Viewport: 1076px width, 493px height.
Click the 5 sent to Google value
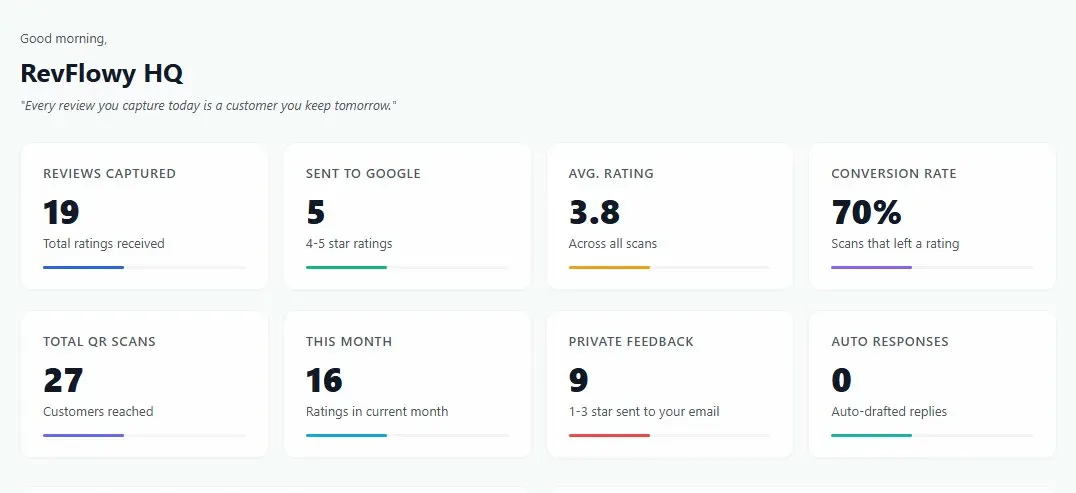point(316,212)
